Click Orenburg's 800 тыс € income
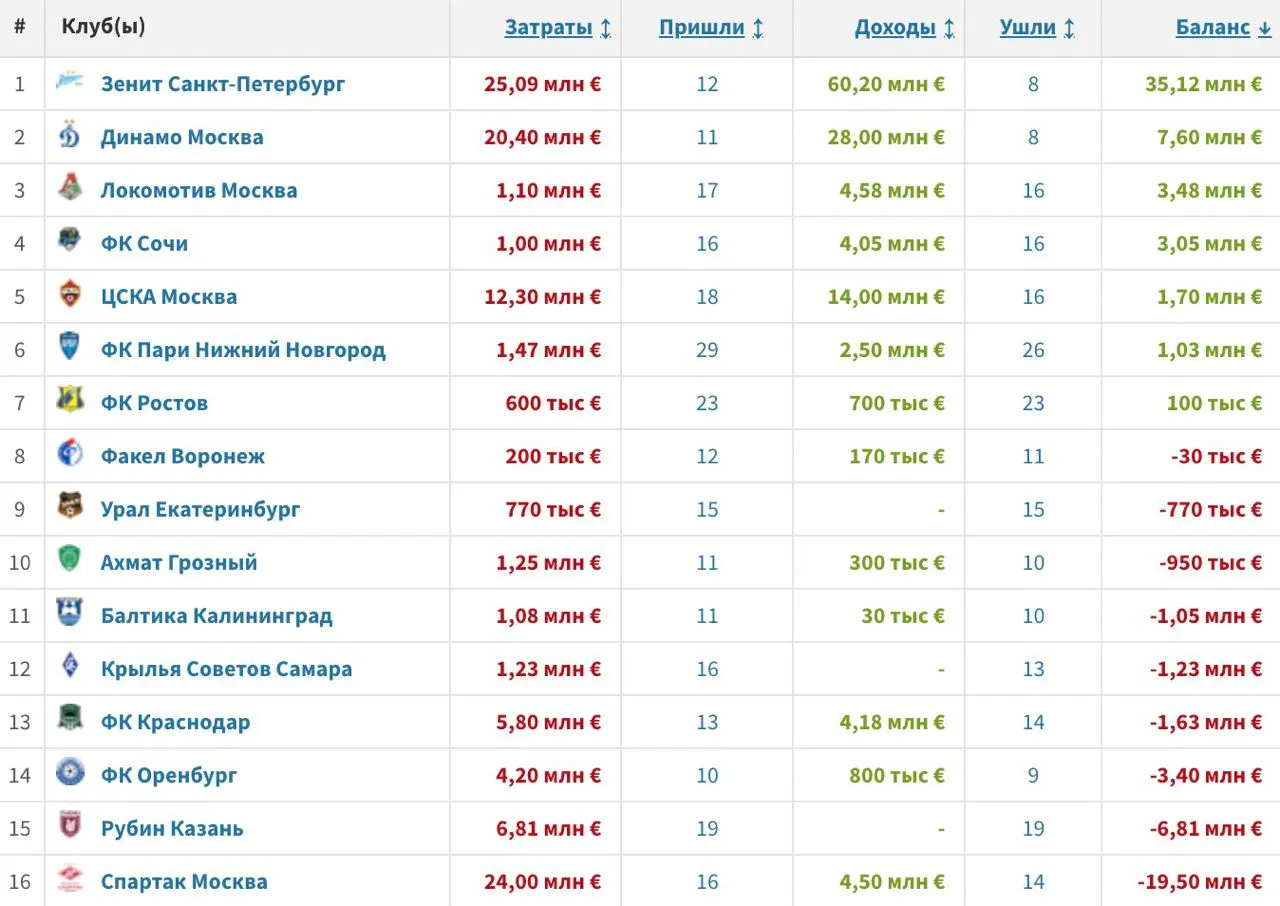This screenshot has height=906, width=1280. pyautogui.click(x=897, y=775)
